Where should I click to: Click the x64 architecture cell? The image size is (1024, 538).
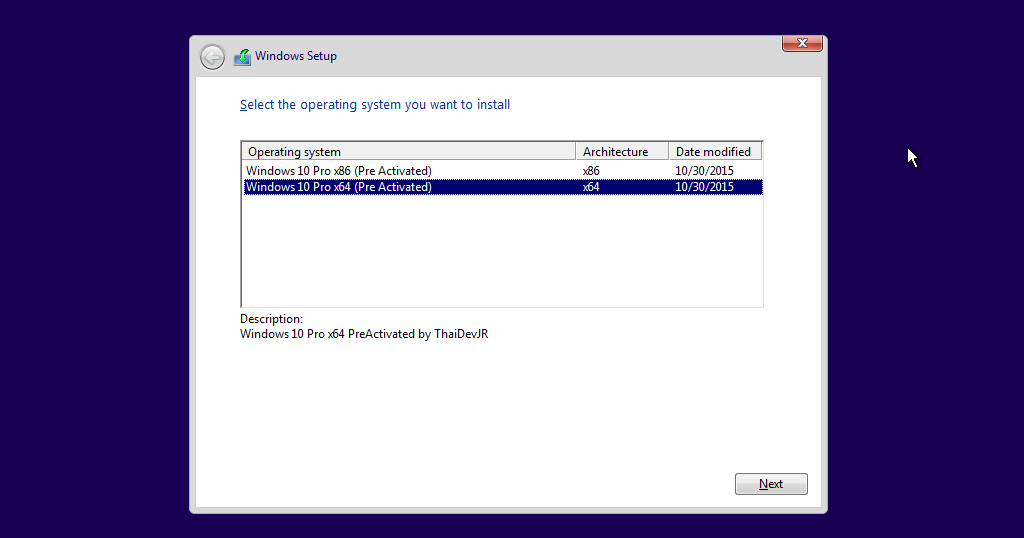591,187
